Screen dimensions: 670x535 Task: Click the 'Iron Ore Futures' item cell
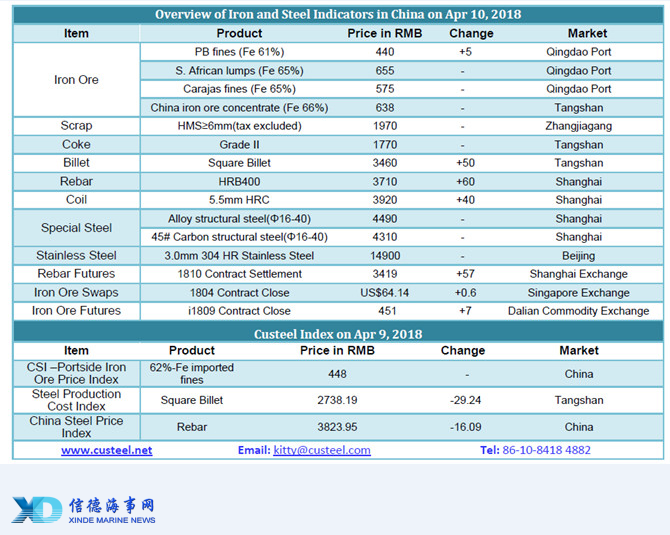pyautogui.click(x=76, y=311)
